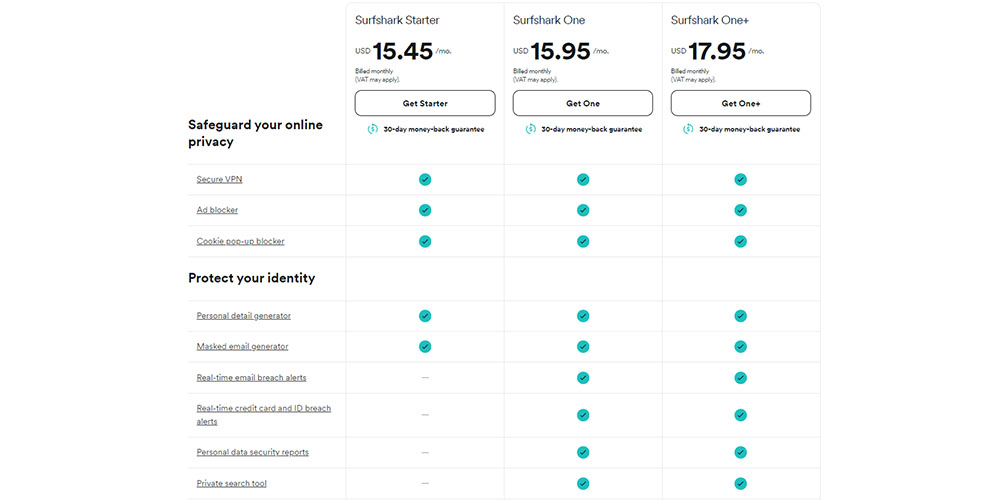The image size is (1000, 500).
Task: Click money-back guarantee icon under Get One+
Action: tap(688, 129)
